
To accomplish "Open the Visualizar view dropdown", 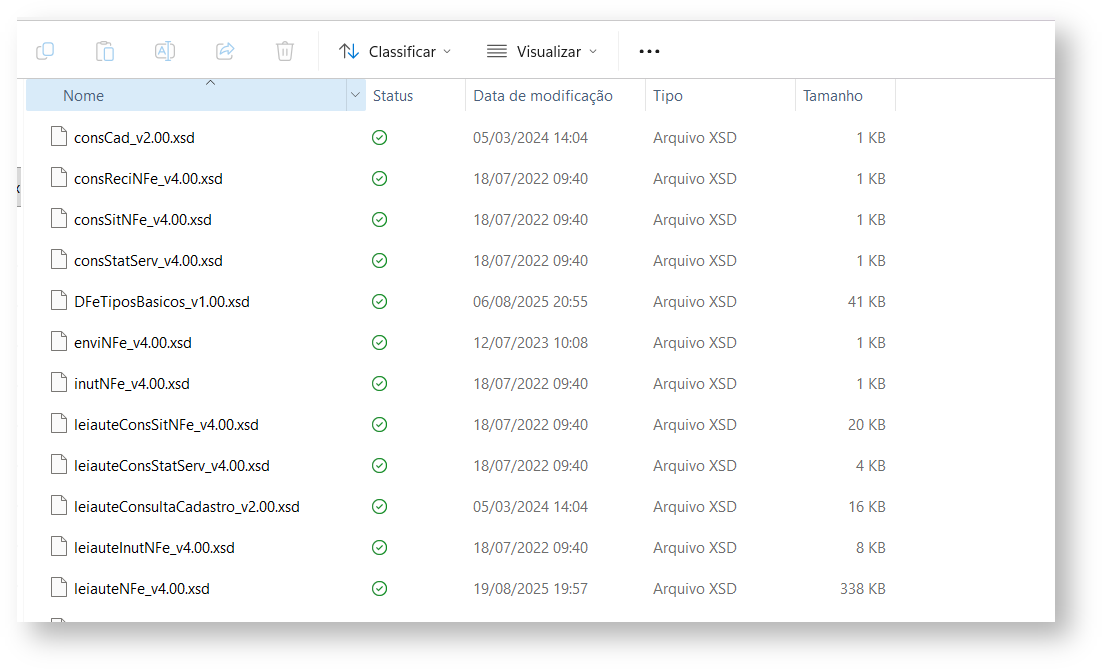I will (x=542, y=51).
